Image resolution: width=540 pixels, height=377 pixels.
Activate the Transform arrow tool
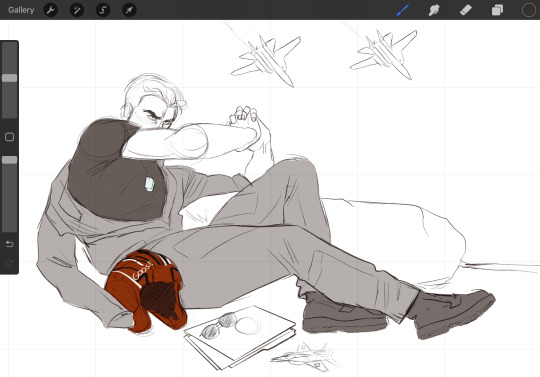tap(129, 10)
